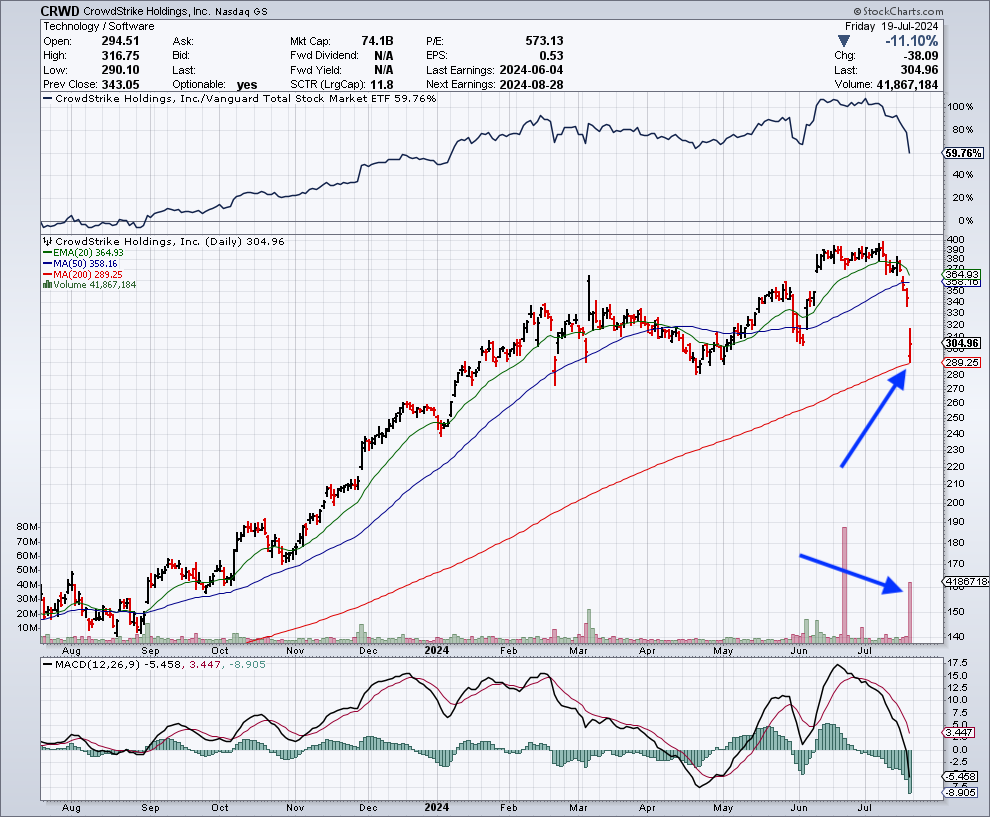
Task: Click the relative strength vs Vanguard ETF label
Action: pyautogui.click(x=245, y=98)
